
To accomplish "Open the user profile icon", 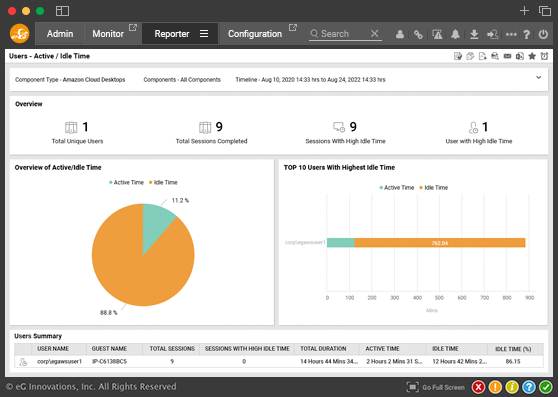I will point(400,34).
